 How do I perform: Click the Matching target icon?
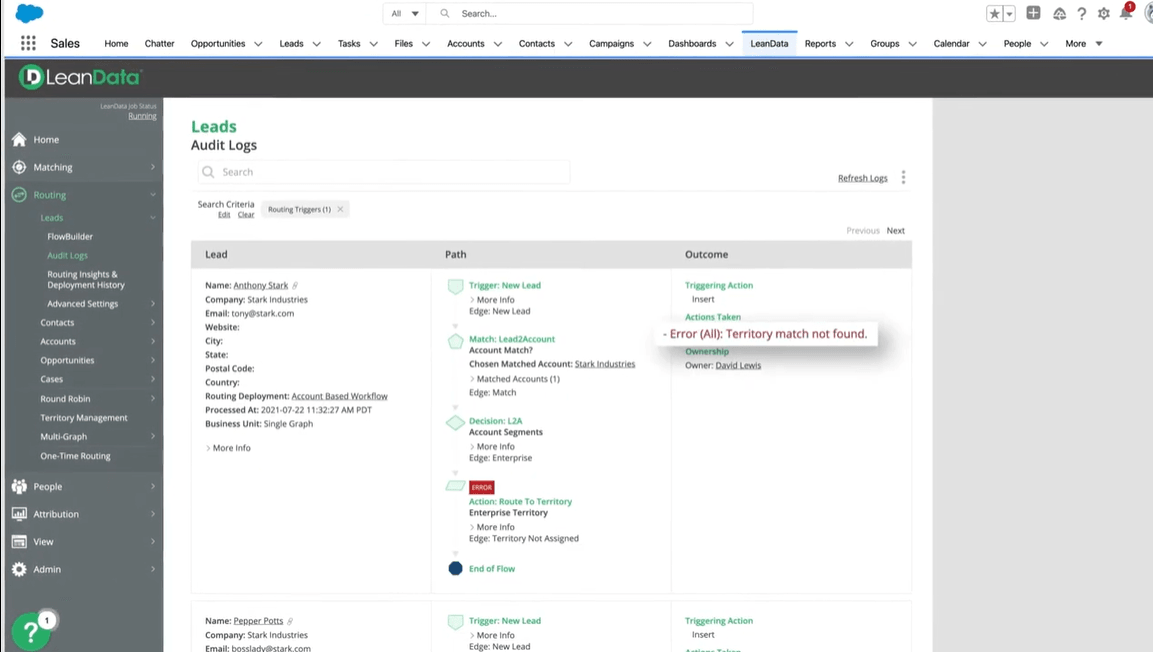pos(19,167)
